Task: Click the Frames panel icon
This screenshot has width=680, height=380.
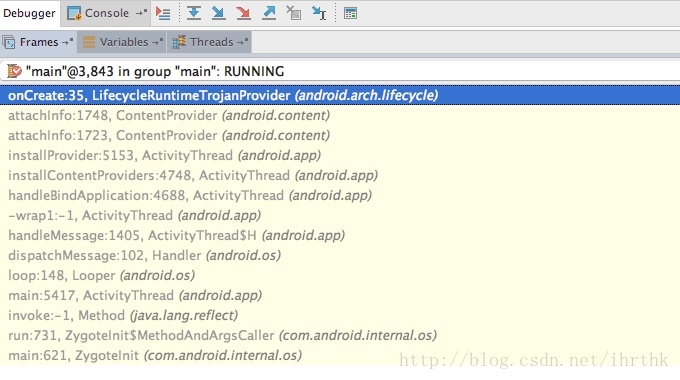Action: pos(9,43)
